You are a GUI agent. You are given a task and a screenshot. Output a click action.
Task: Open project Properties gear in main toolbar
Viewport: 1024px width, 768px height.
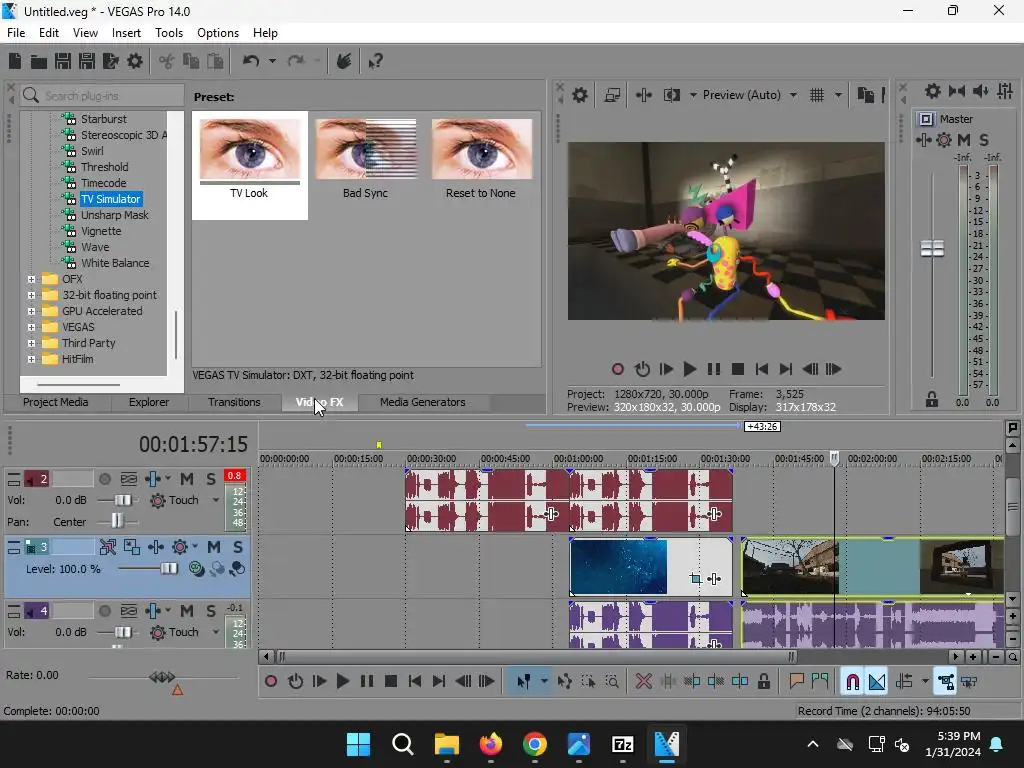(x=135, y=61)
